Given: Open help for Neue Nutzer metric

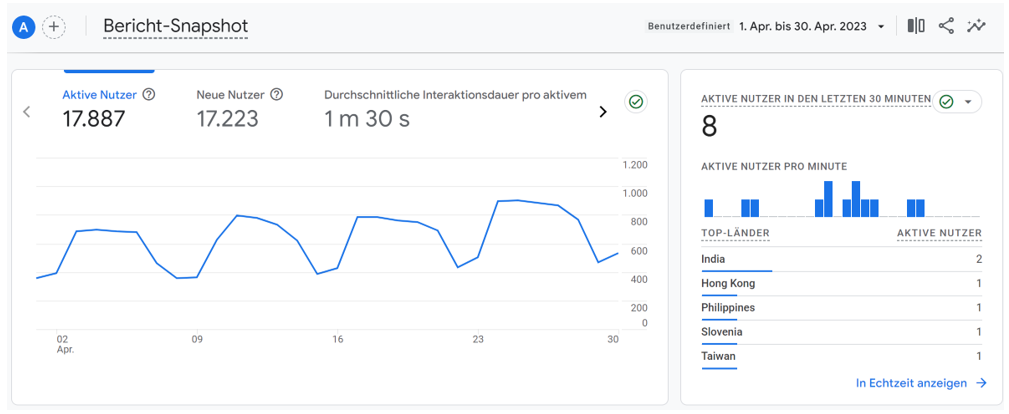Looking at the screenshot, I should (277, 95).
